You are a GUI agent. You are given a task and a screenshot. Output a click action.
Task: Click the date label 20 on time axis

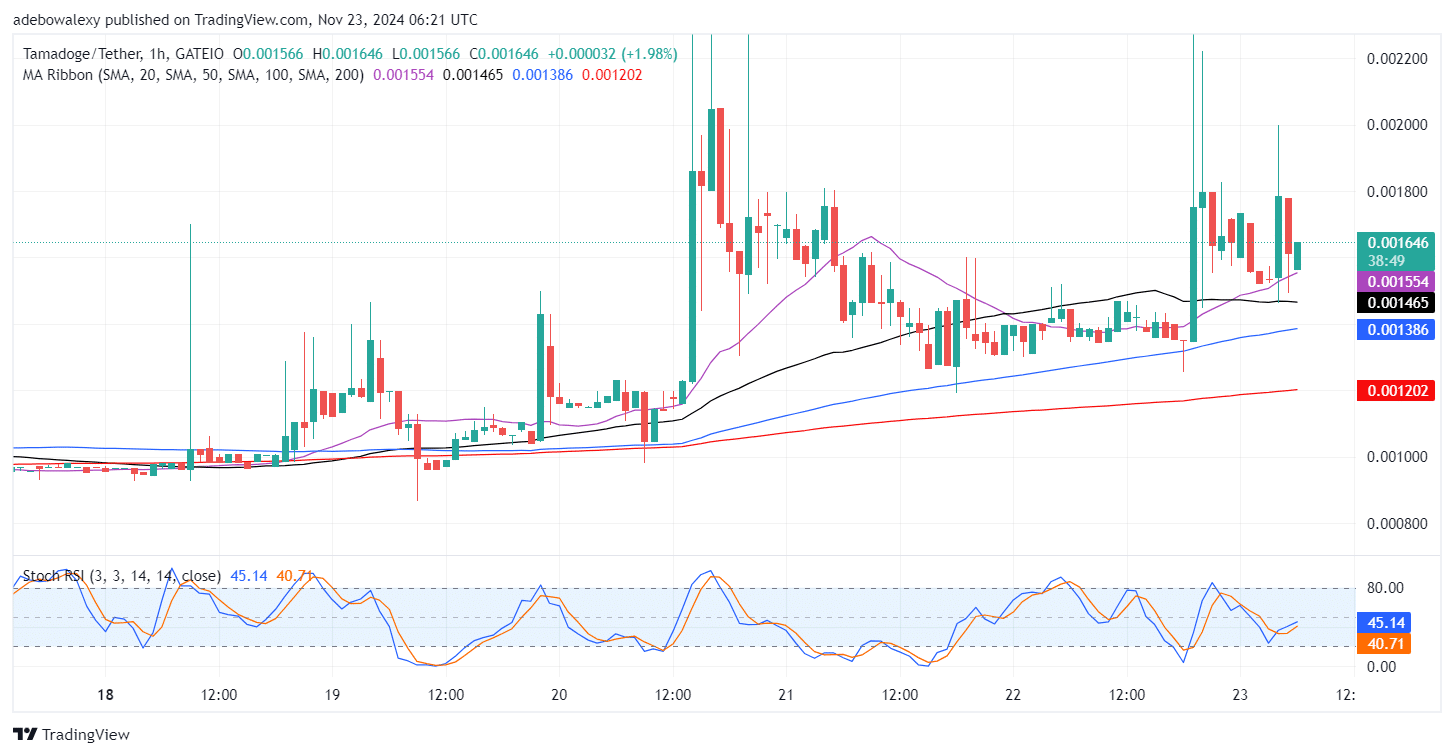pos(559,695)
